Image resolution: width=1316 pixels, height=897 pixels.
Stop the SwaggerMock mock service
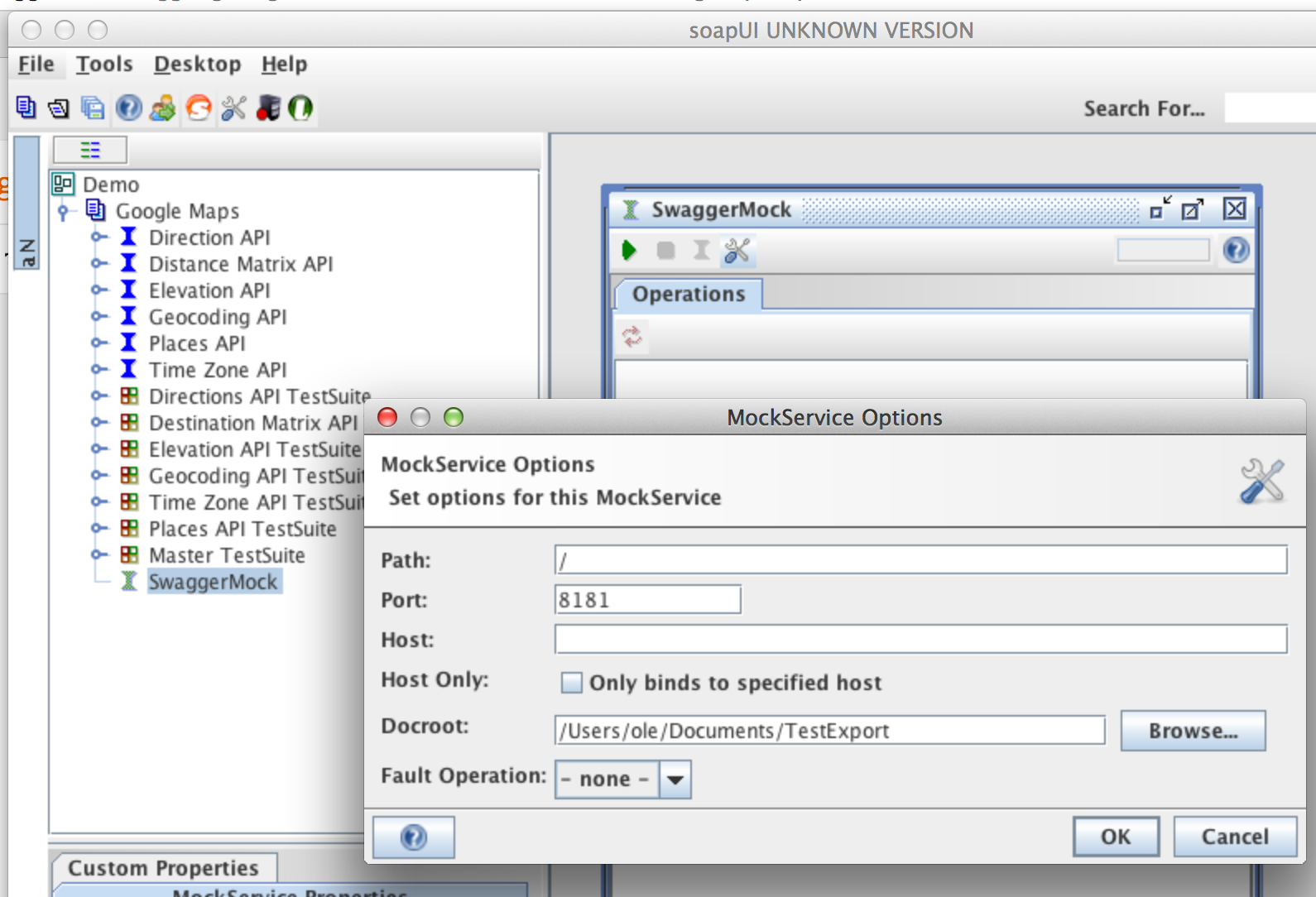click(665, 250)
